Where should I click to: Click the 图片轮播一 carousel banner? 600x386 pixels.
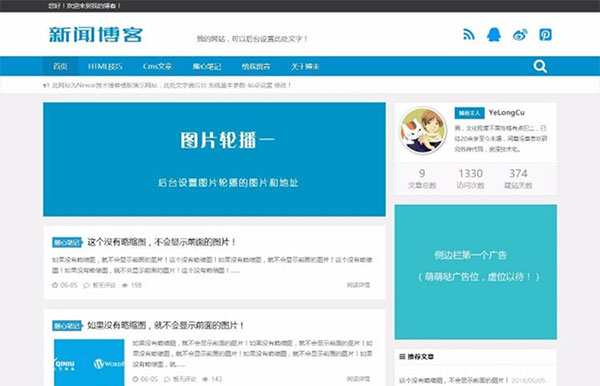tap(214, 159)
